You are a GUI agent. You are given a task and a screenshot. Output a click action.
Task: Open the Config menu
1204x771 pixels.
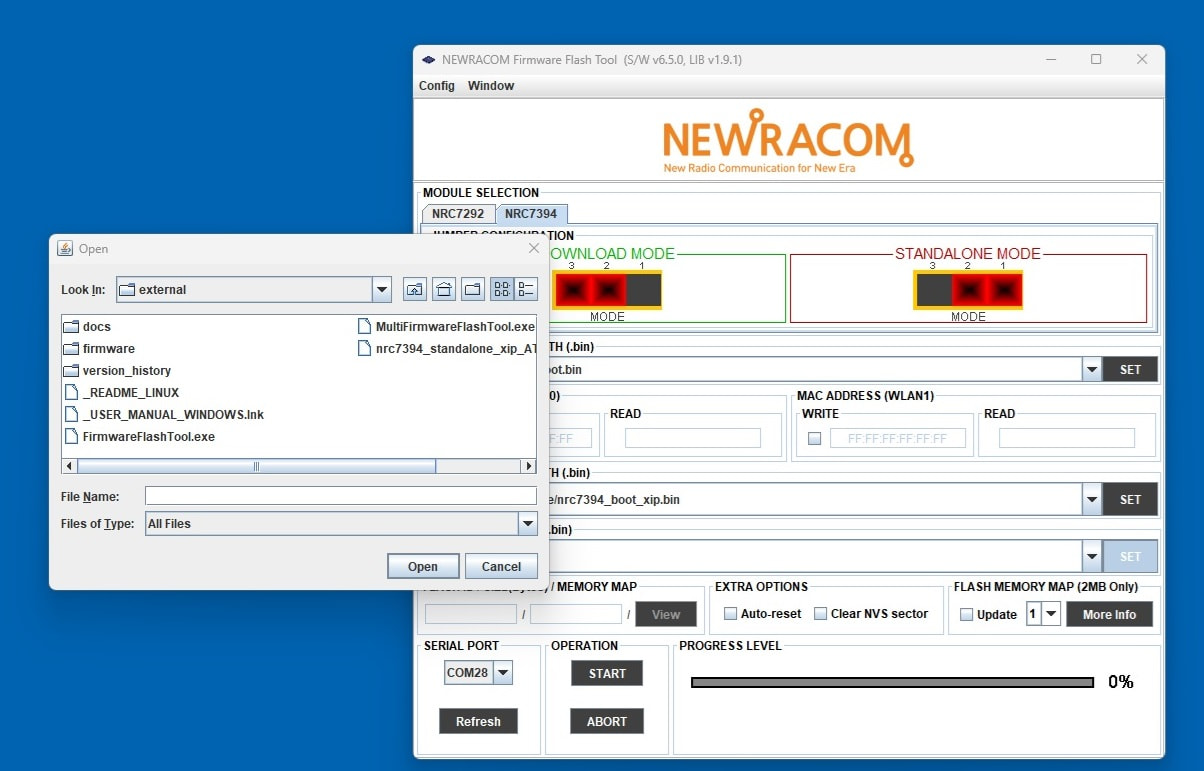436,86
